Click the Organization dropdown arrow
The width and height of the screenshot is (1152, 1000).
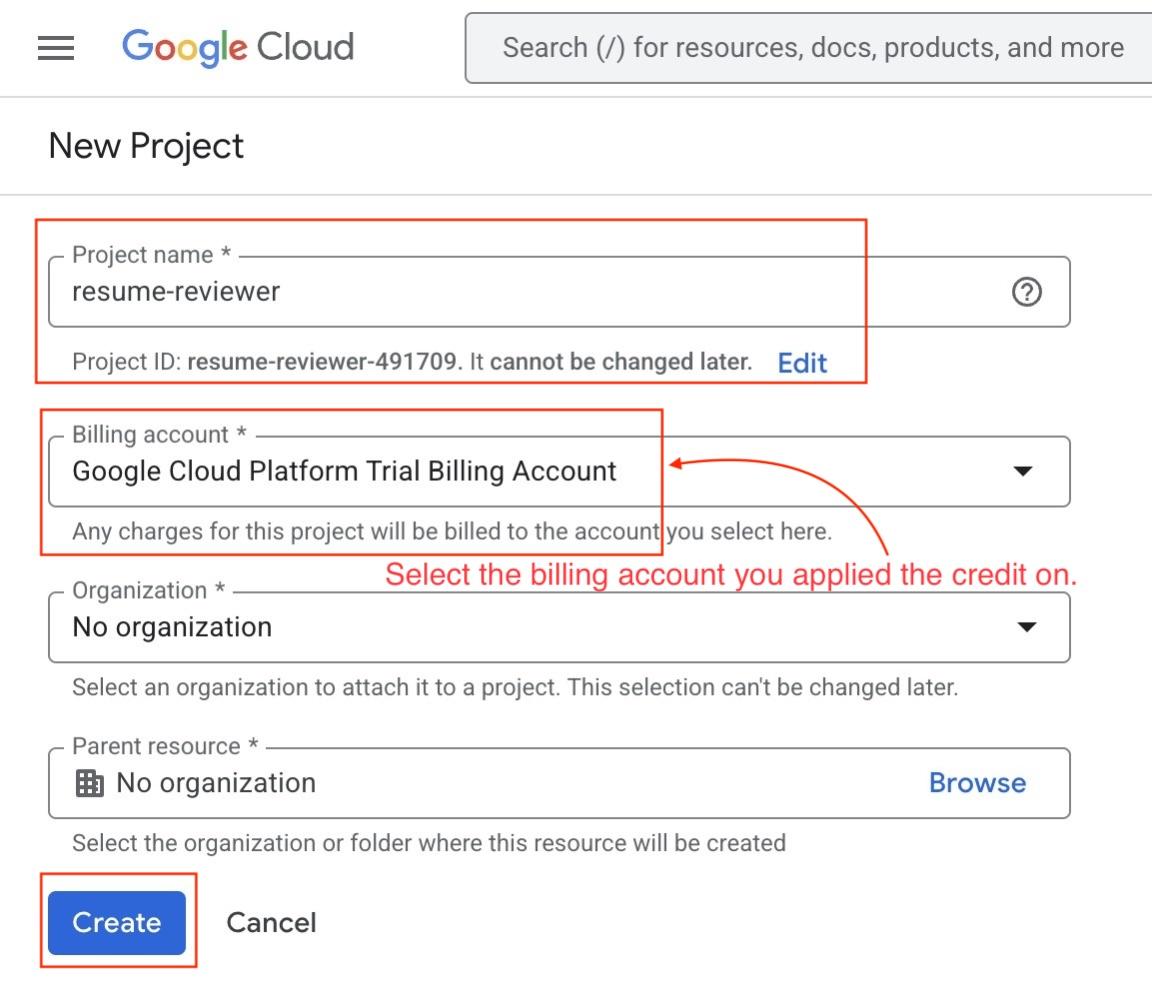[1025, 627]
